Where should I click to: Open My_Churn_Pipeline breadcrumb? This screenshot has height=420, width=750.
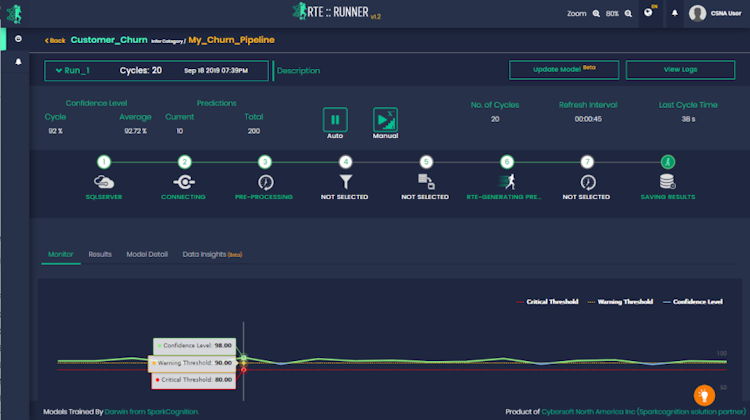(x=232, y=40)
